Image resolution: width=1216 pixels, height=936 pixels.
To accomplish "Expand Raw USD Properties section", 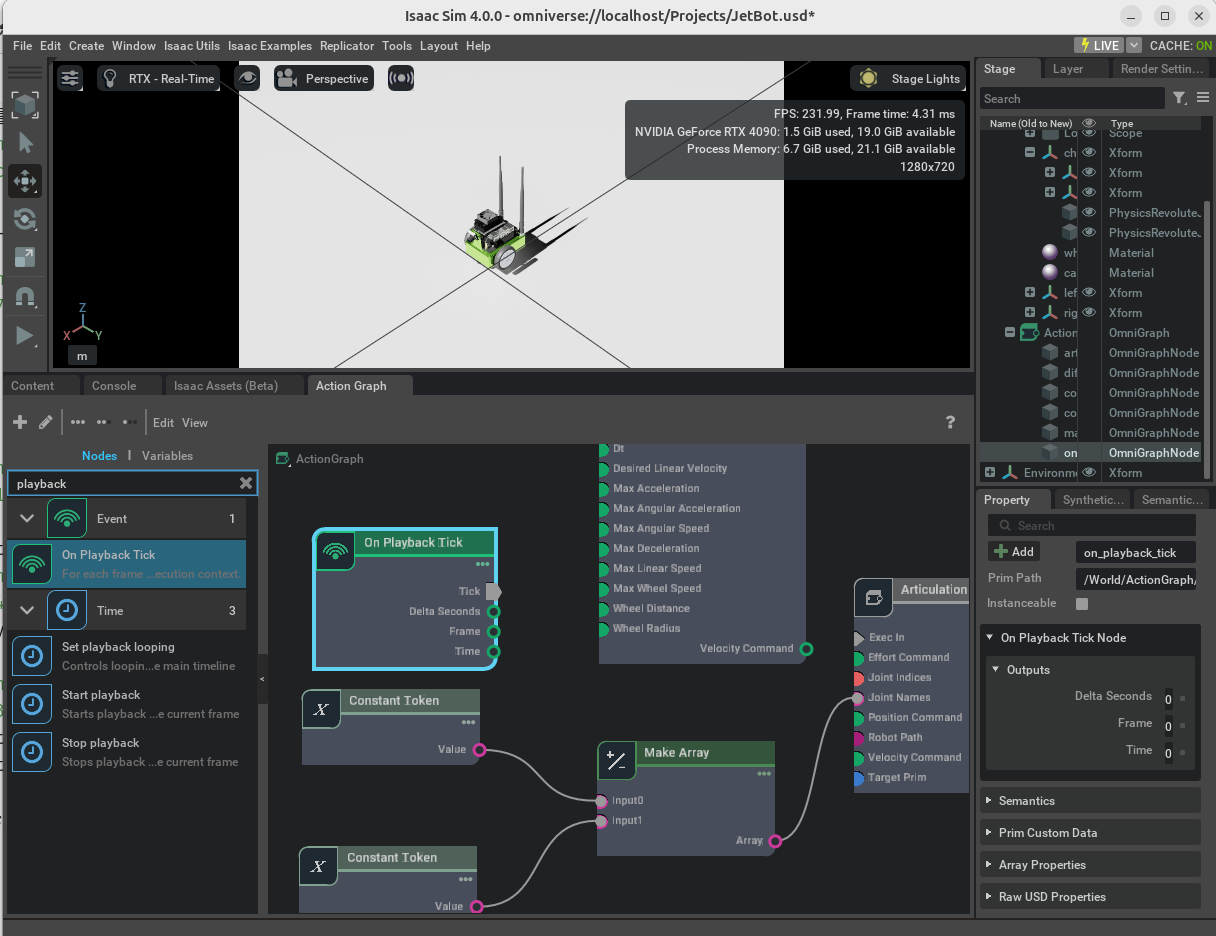I will click(x=1090, y=896).
